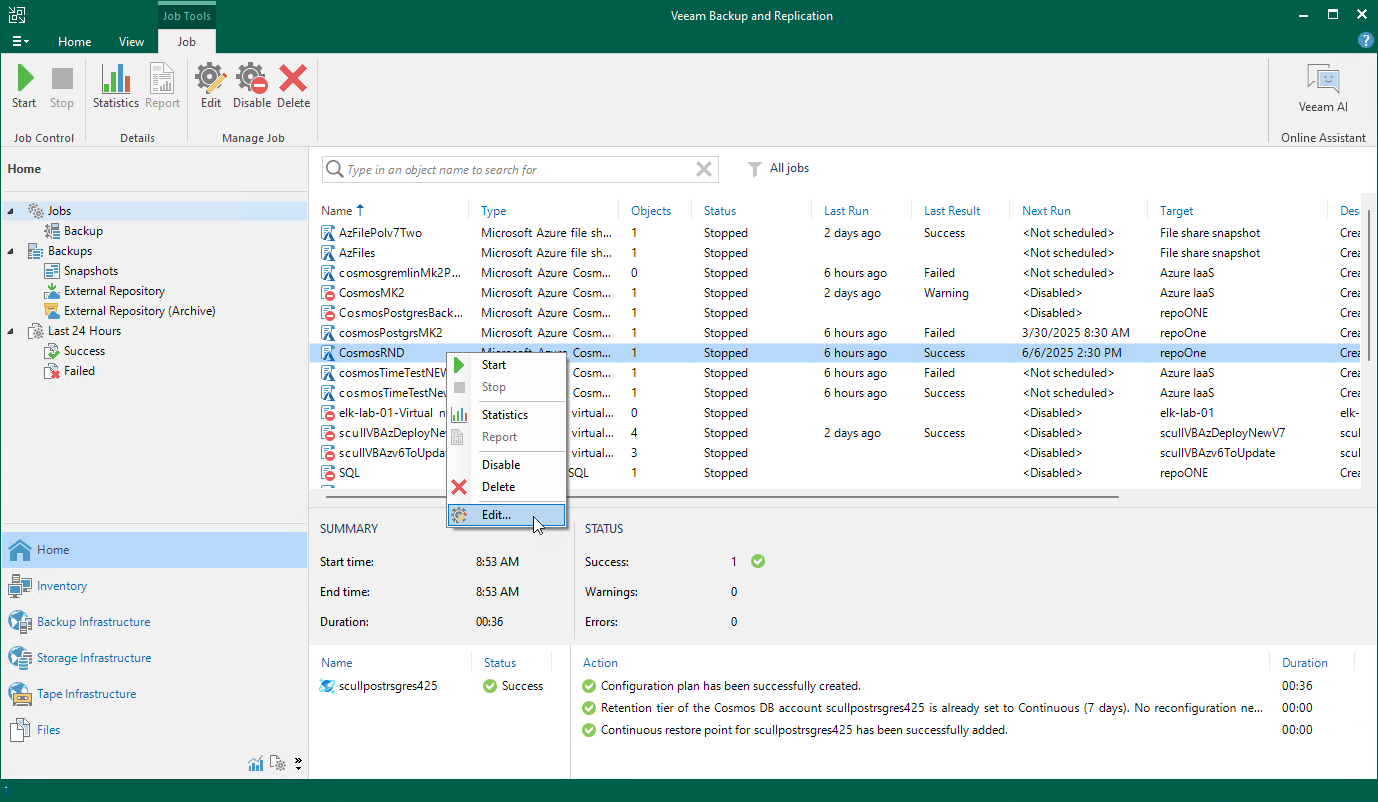The image size is (1378, 802).
Task: Clear the search field with X
Action: point(704,170)
